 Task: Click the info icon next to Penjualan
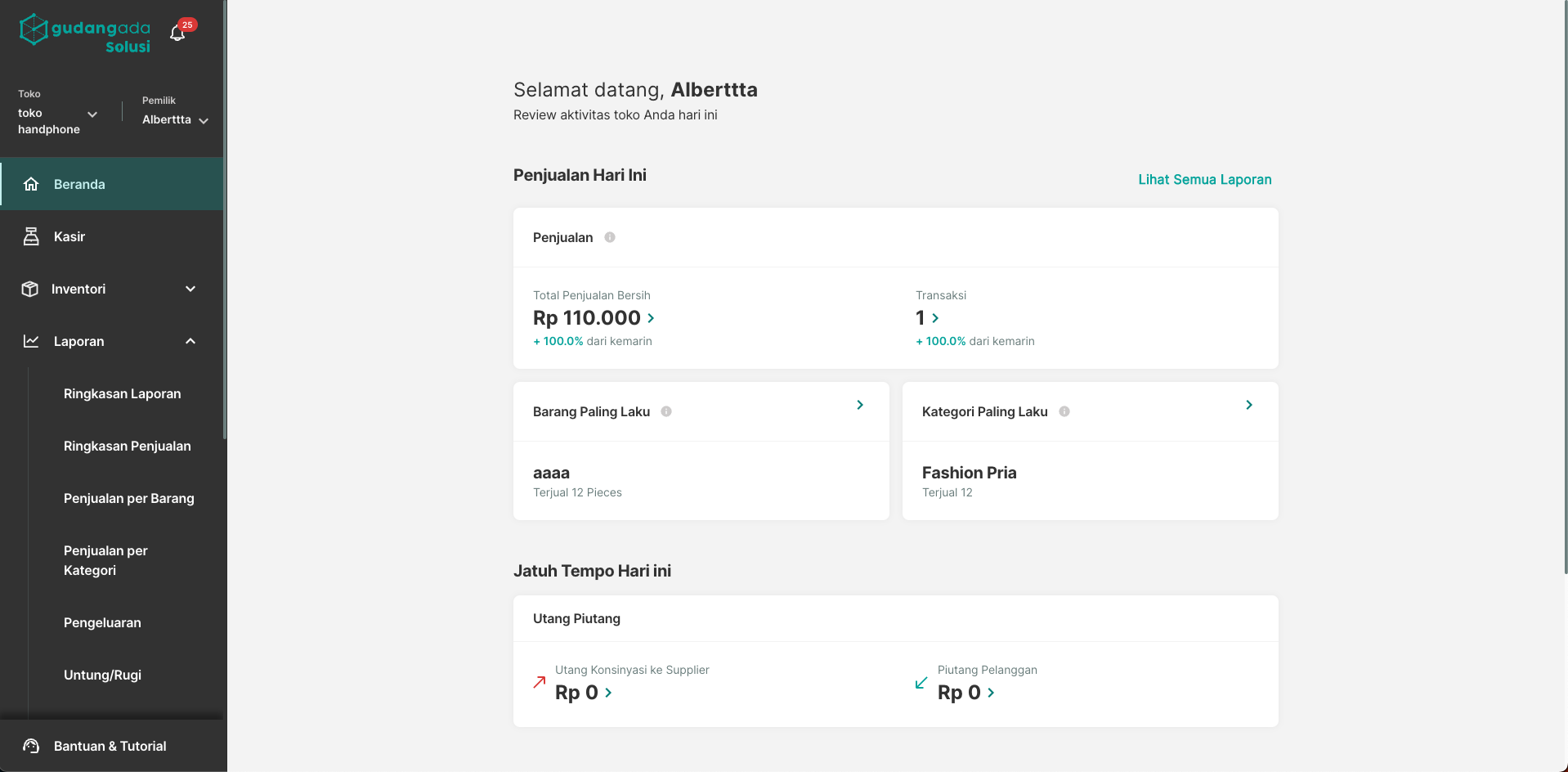click(x=610, y=237)
